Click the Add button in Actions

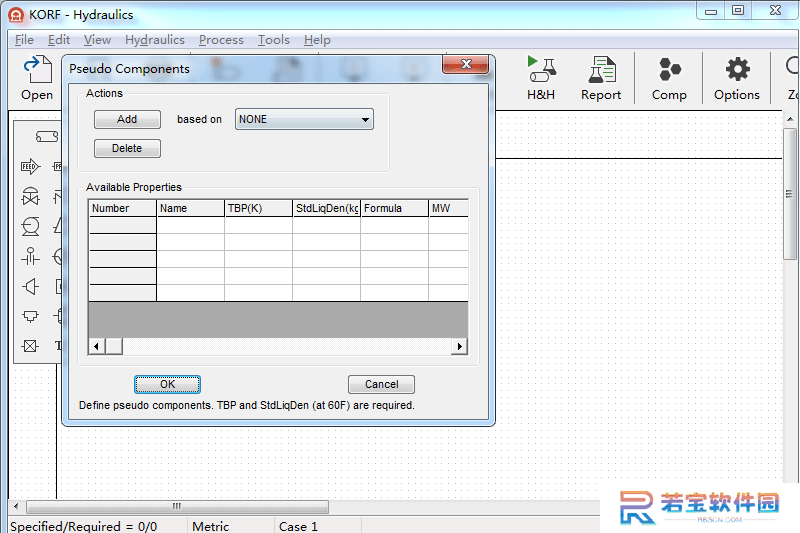127,119
